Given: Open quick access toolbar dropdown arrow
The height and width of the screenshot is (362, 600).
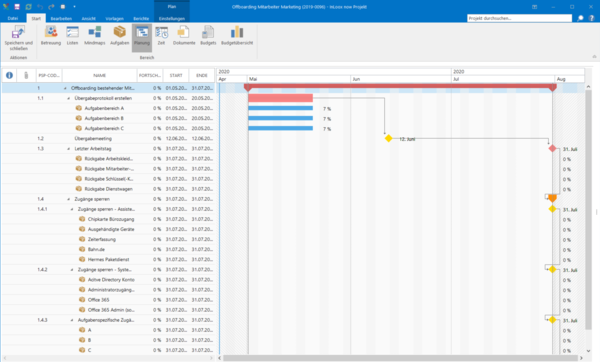Looking at the screenshot, I should tap(74, 7).
